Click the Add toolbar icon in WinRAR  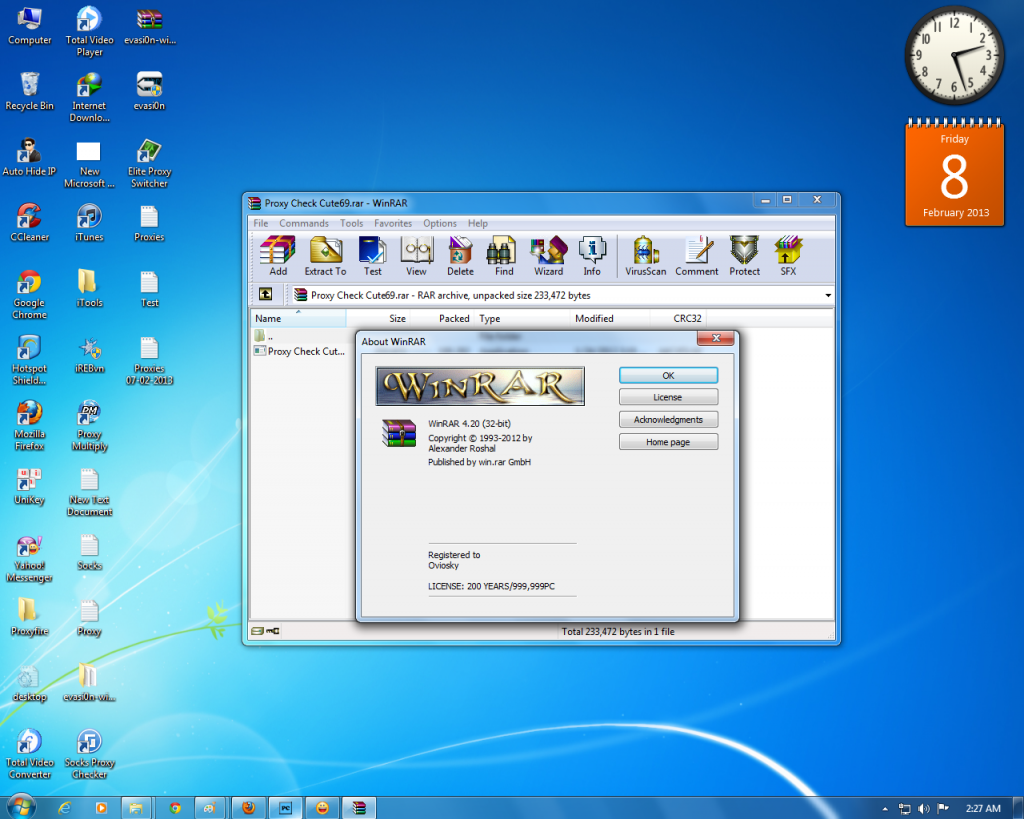pyautogui.click(x=278, y=255)
